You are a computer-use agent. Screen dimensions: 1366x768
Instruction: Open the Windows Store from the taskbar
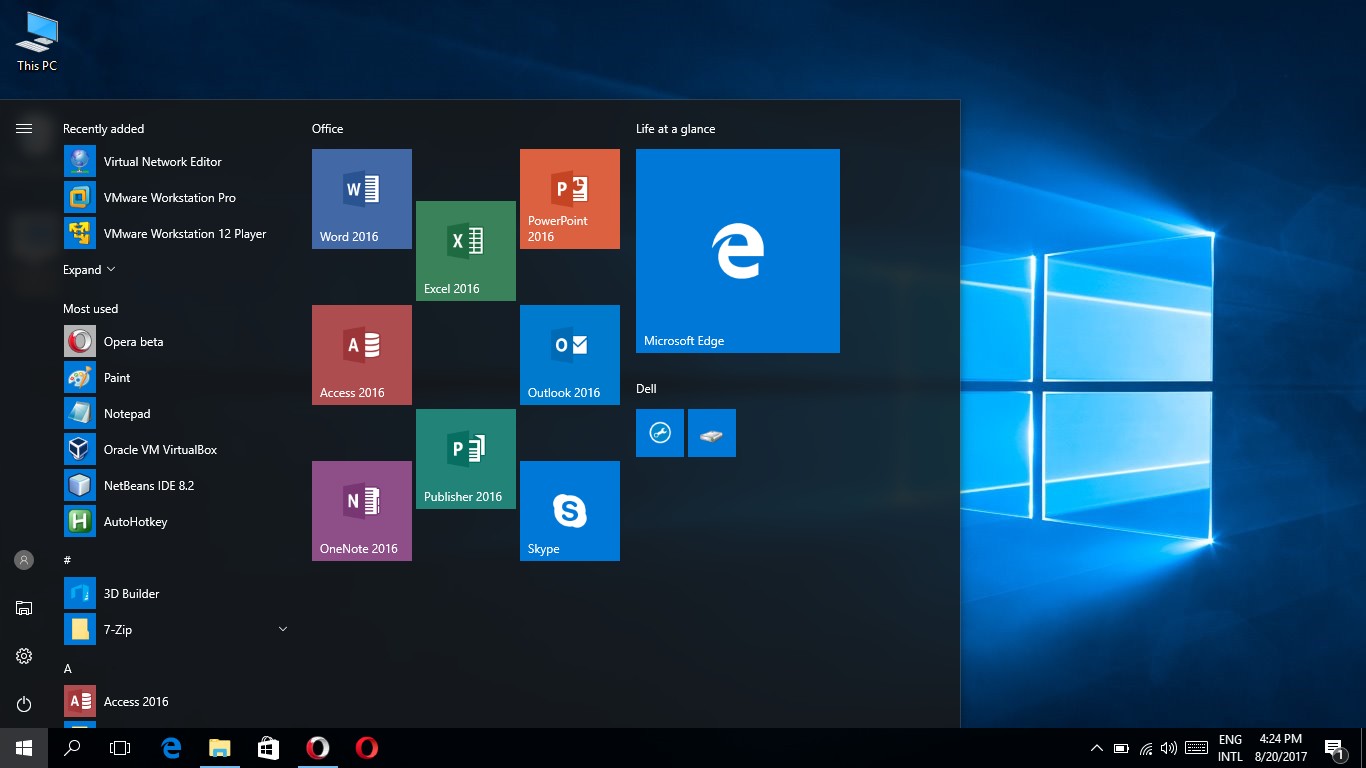[x=267, y=747]
